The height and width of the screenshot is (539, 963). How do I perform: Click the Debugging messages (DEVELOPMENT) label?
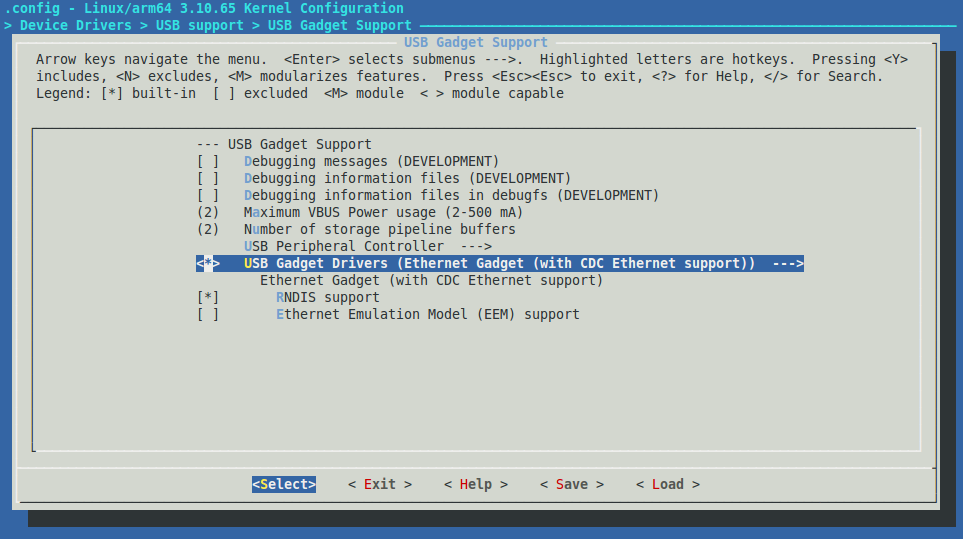(372, 161)
